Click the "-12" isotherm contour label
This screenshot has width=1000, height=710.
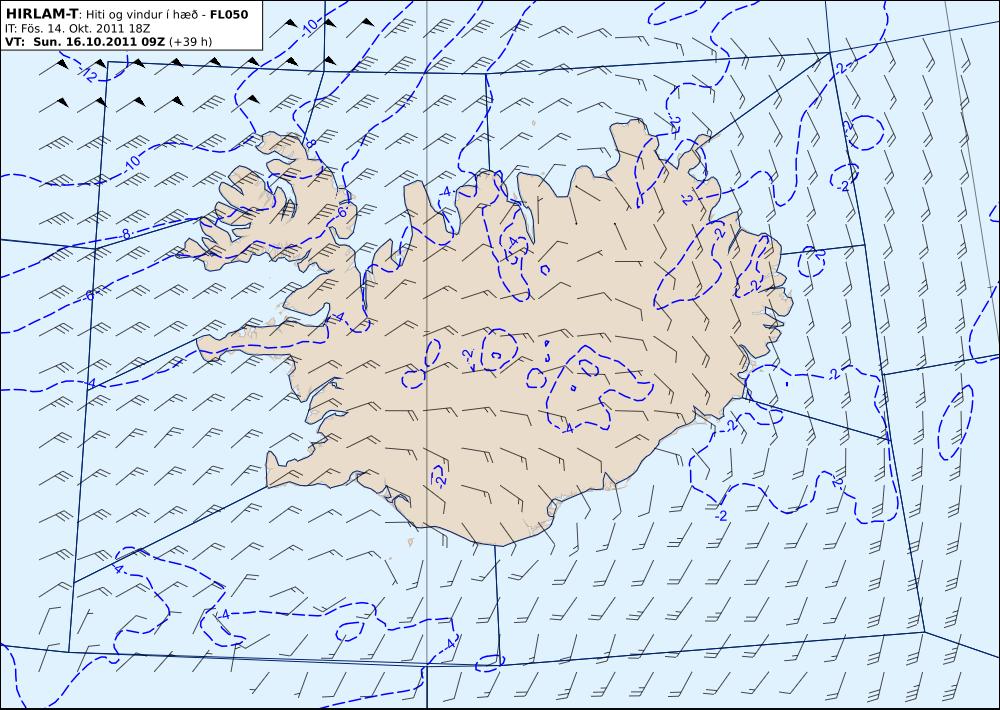88,74
